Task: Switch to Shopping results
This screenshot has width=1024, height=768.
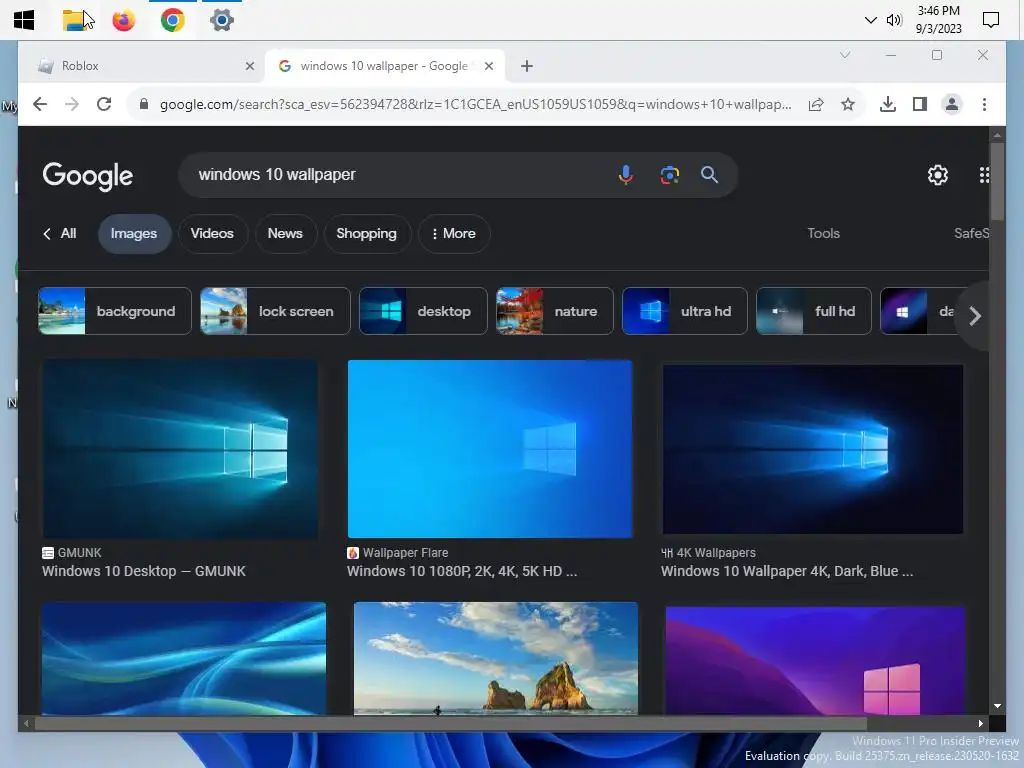Action: (x=366, y=234)
